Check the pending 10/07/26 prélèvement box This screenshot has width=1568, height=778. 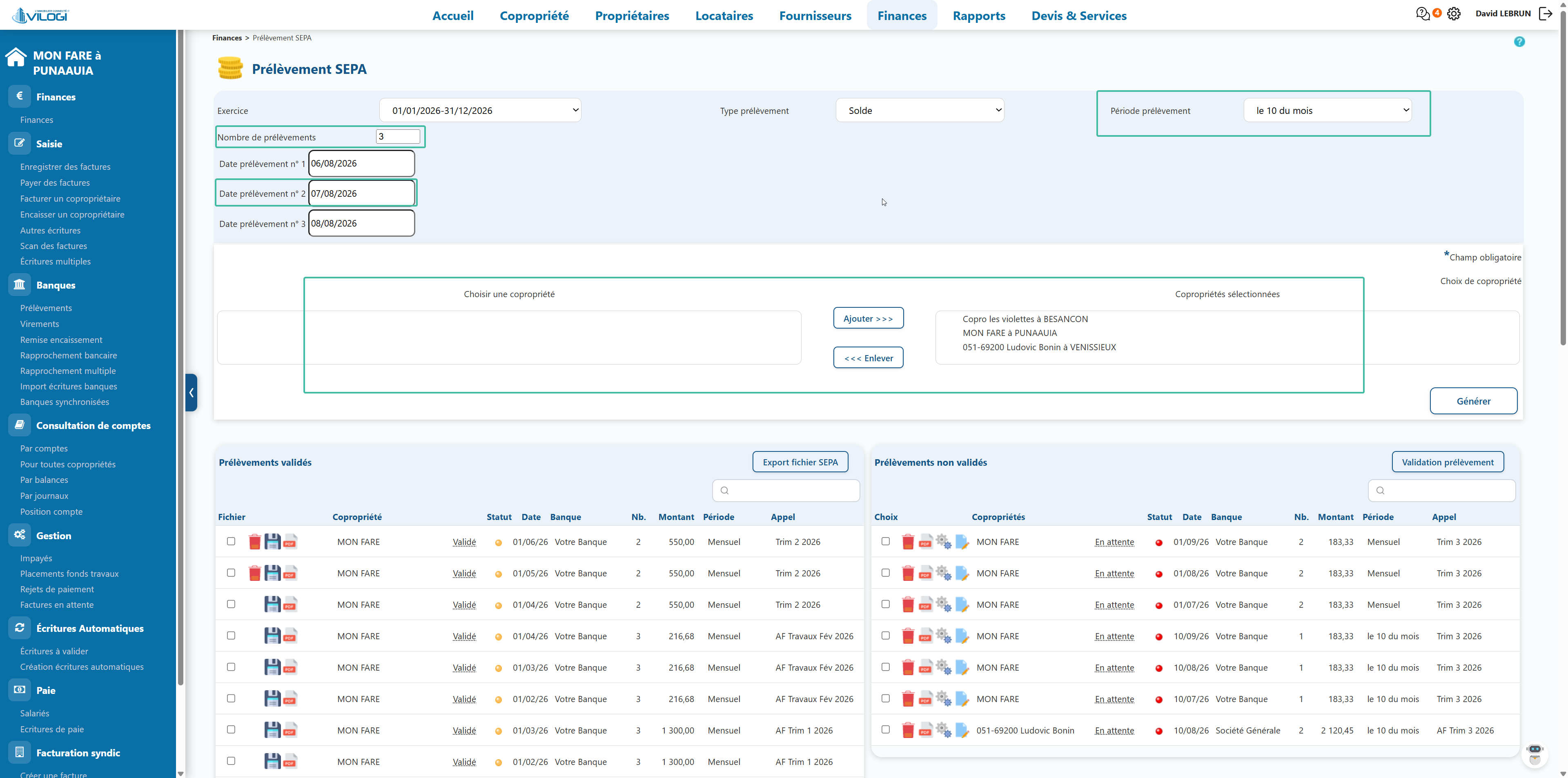[886, 698]
